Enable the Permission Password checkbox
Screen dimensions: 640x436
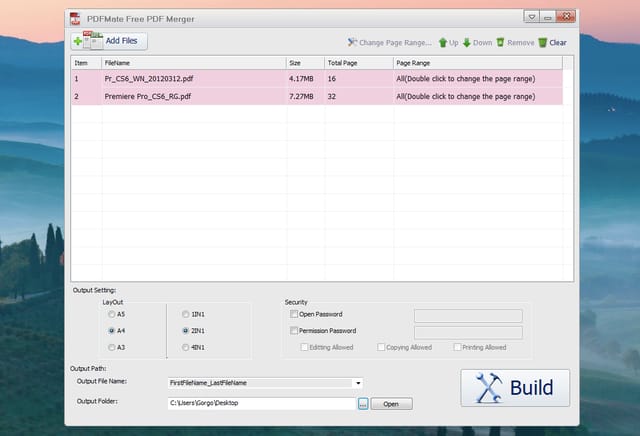tap(294, 331)
